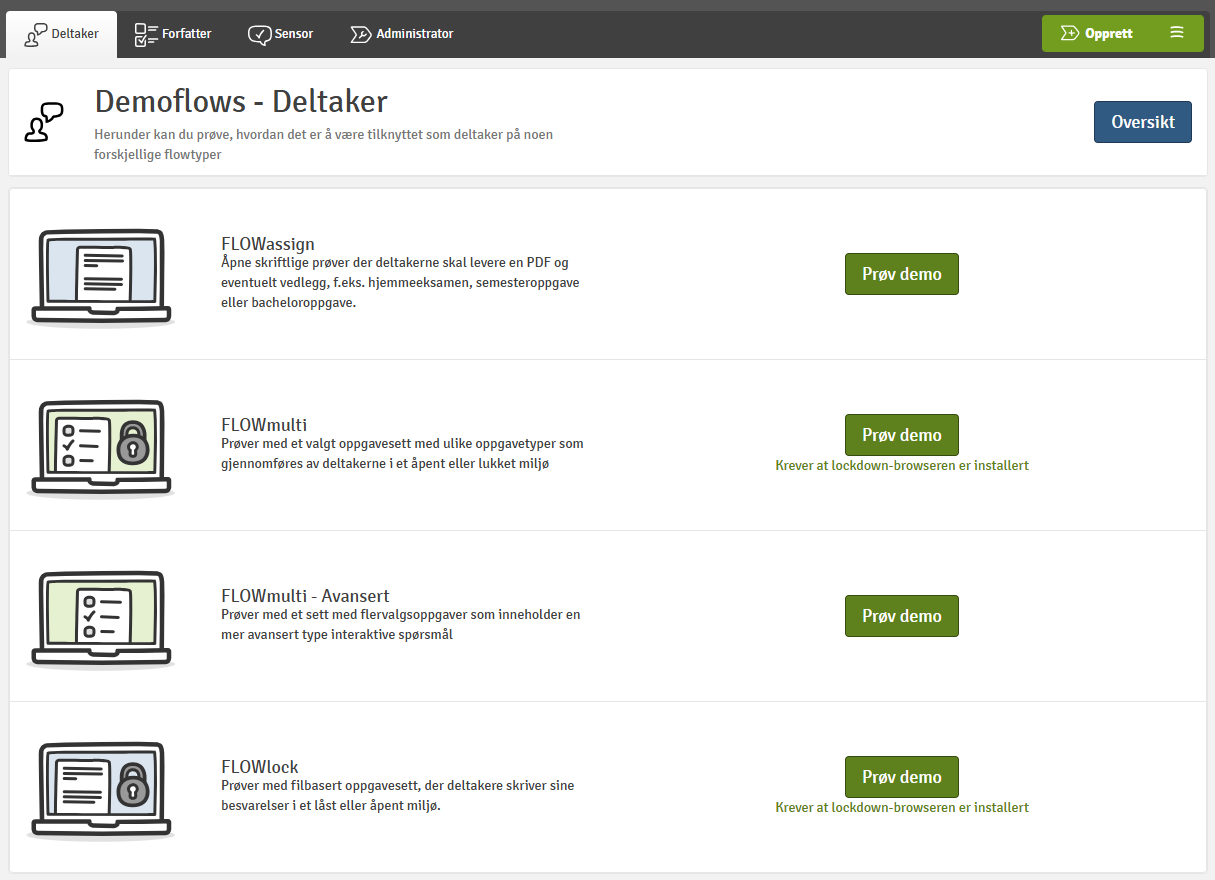The width and height of the screenshot is (1215, 880).
Task: Click the FLOWassign laptop document icon
Action: 100,276
